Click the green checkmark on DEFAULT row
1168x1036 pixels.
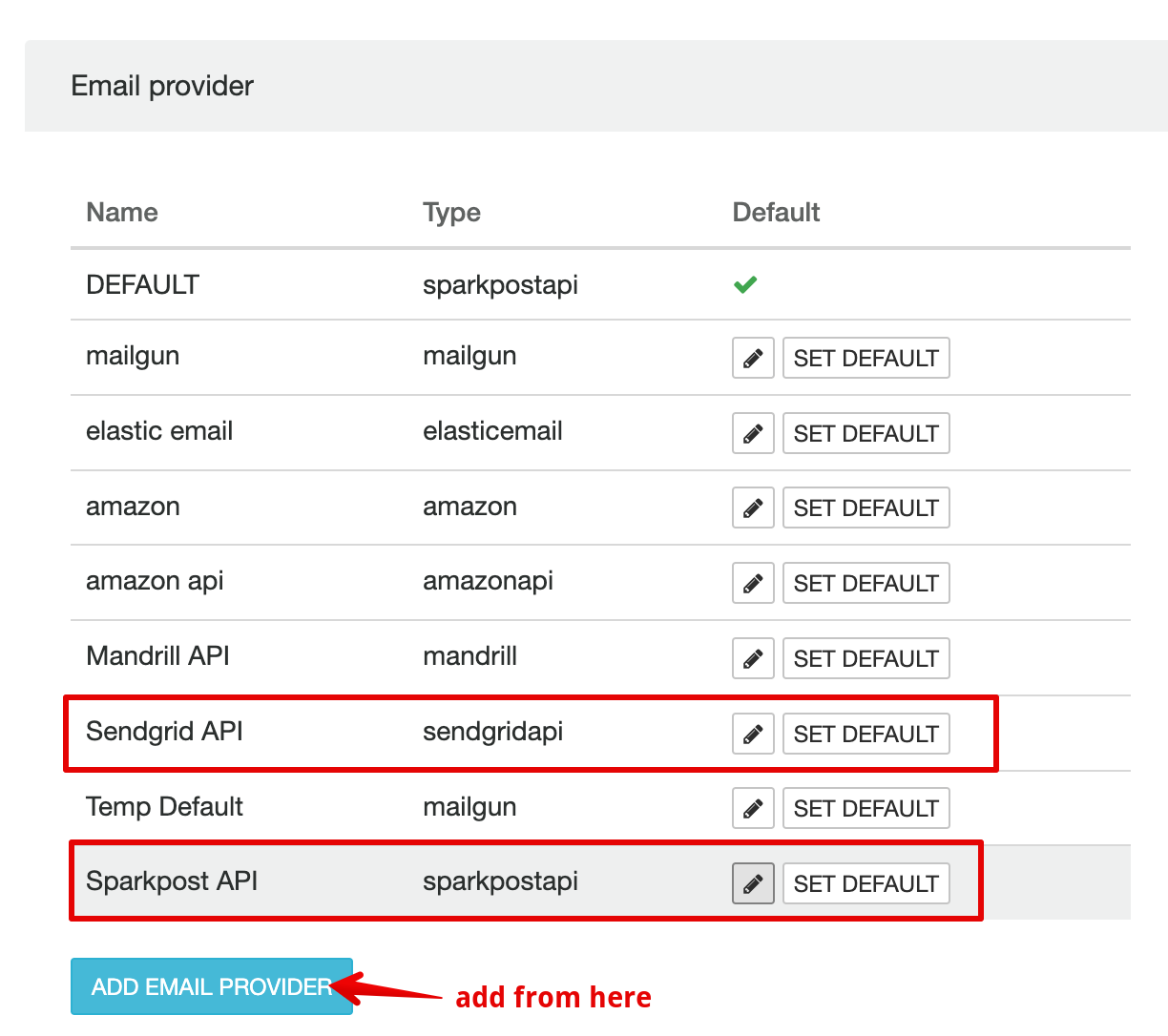(x=745, y=283)
